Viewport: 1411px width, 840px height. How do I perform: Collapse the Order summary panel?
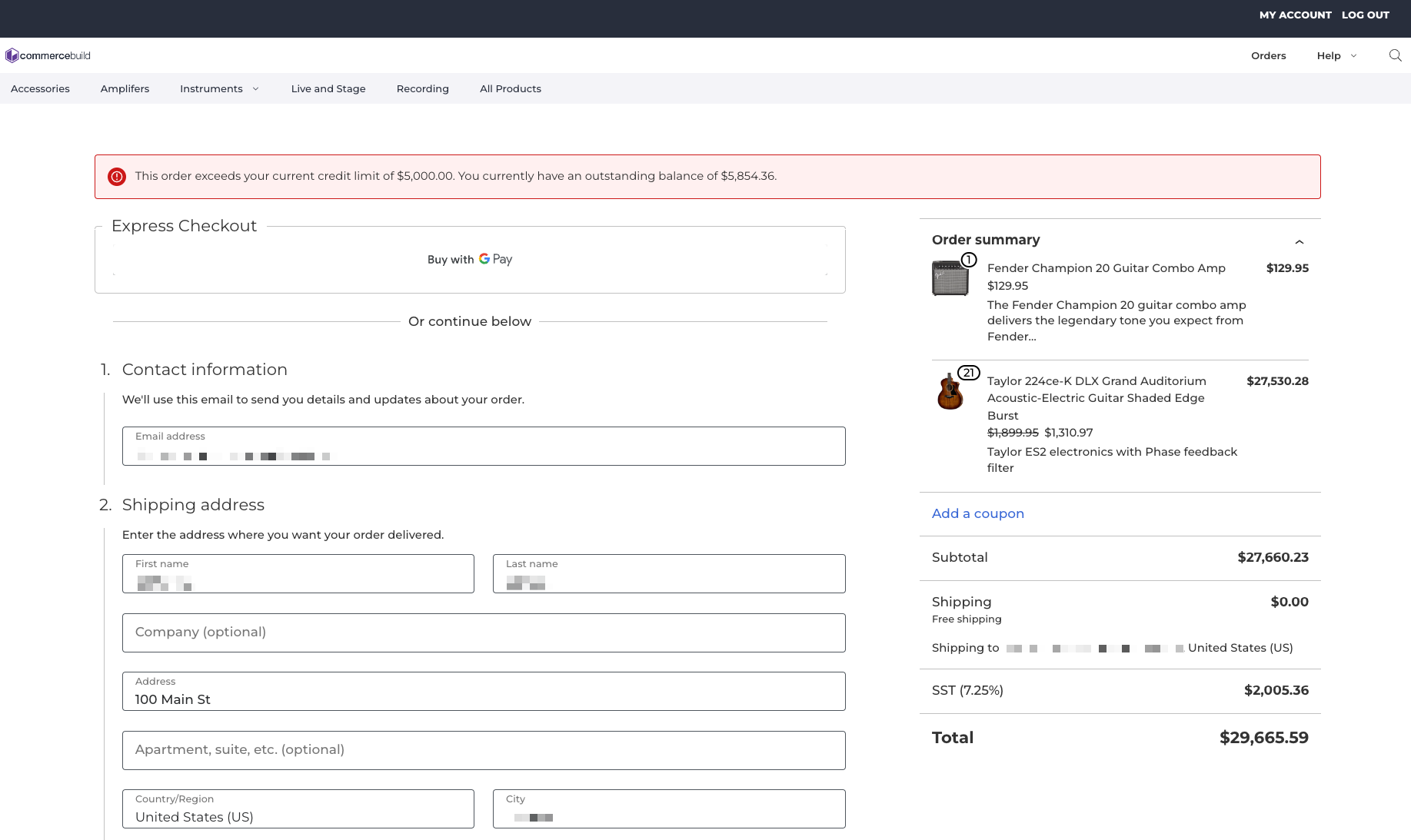1299,242
